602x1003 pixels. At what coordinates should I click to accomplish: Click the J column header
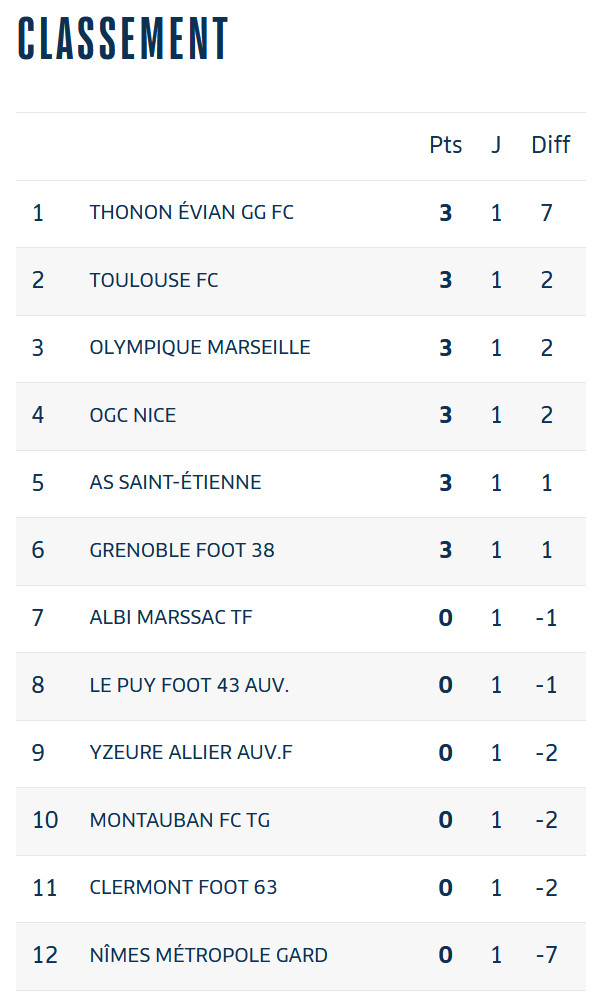496,145
